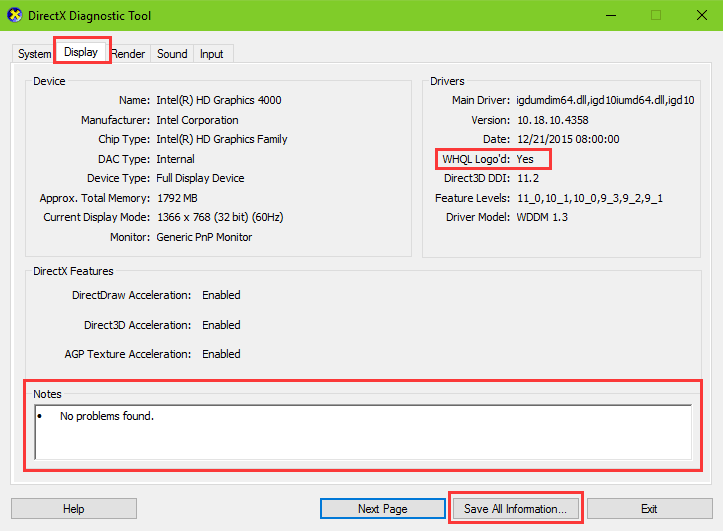The image size is (723, 531).
Task: Click driver date '12/21/2015 08:00:00'
Action: [x=568, y=139]
